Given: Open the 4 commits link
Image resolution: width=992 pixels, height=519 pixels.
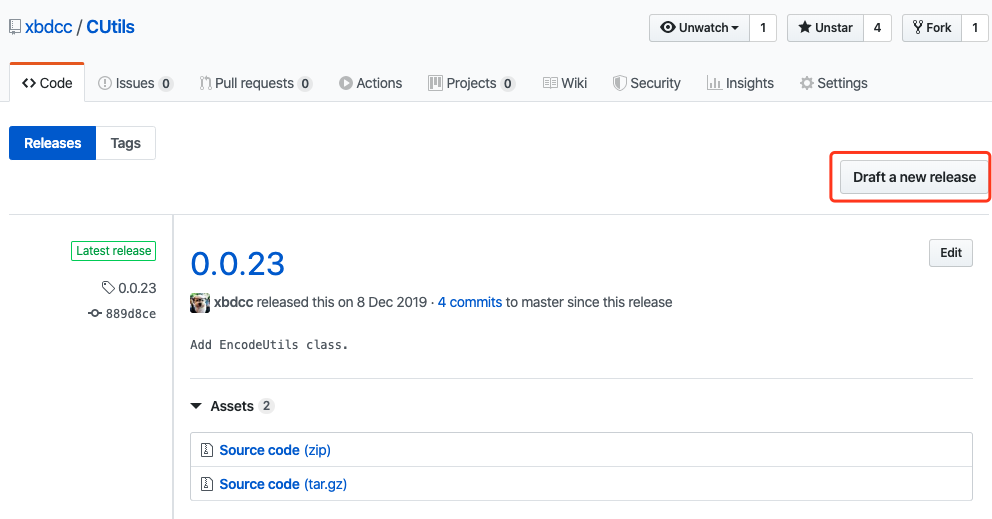Looking at the screenshot, I should [x=469, y=303].
